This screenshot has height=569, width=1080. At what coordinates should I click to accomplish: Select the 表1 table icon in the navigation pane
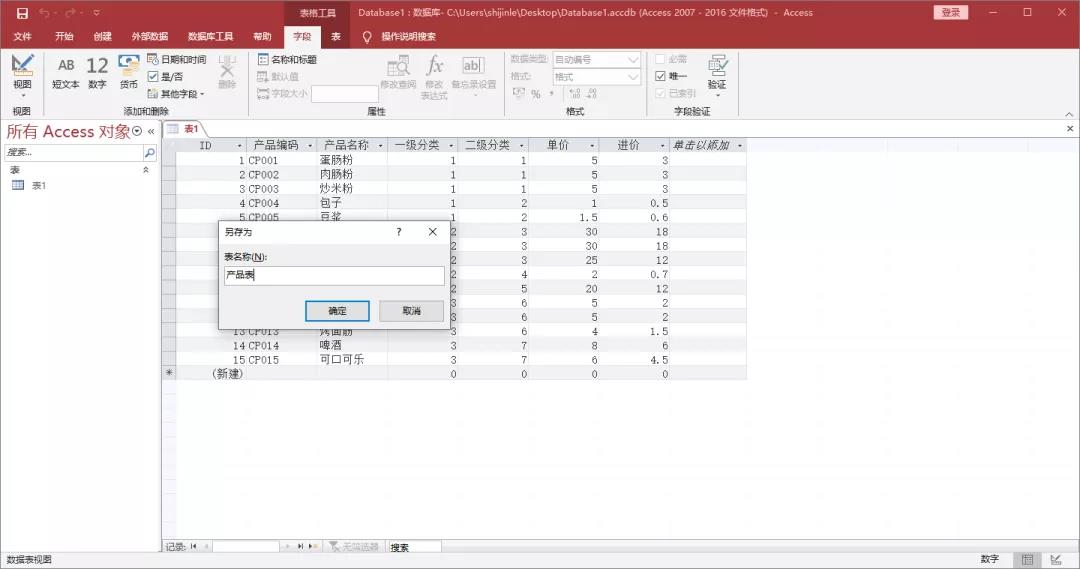coord(18,185)
